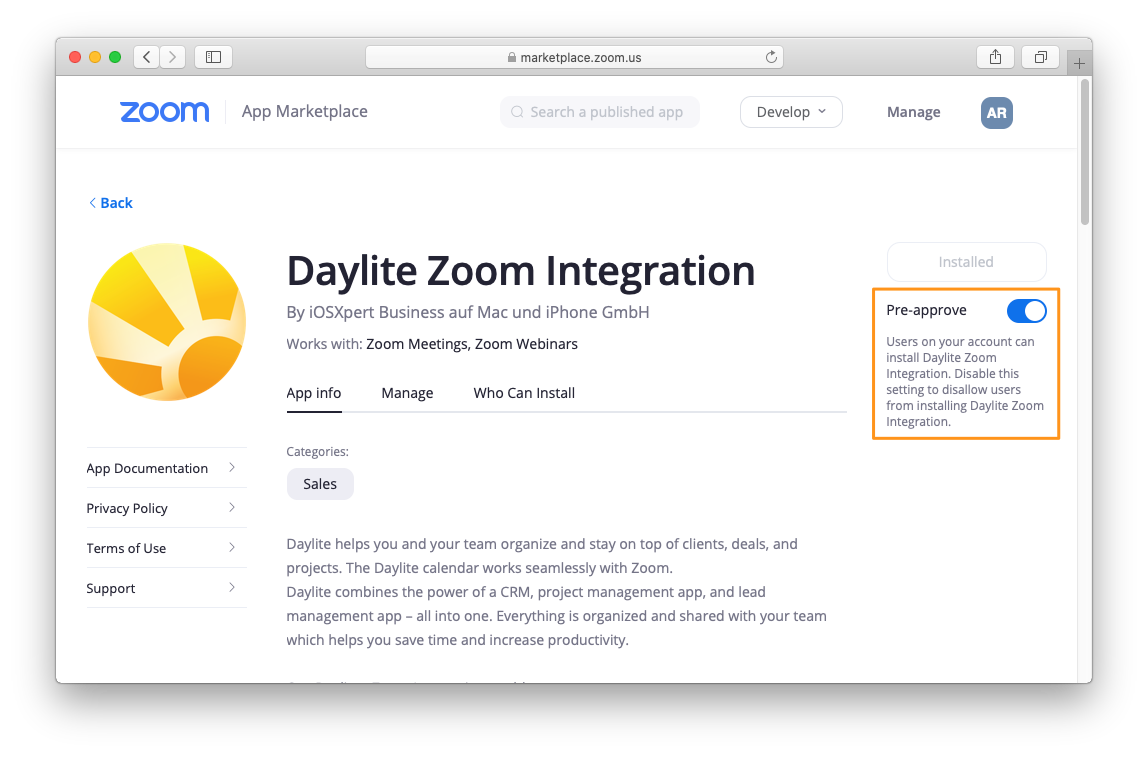Open the Develop dropdown
This screenshot has height=757, width=1148.
tap(791, 112)
